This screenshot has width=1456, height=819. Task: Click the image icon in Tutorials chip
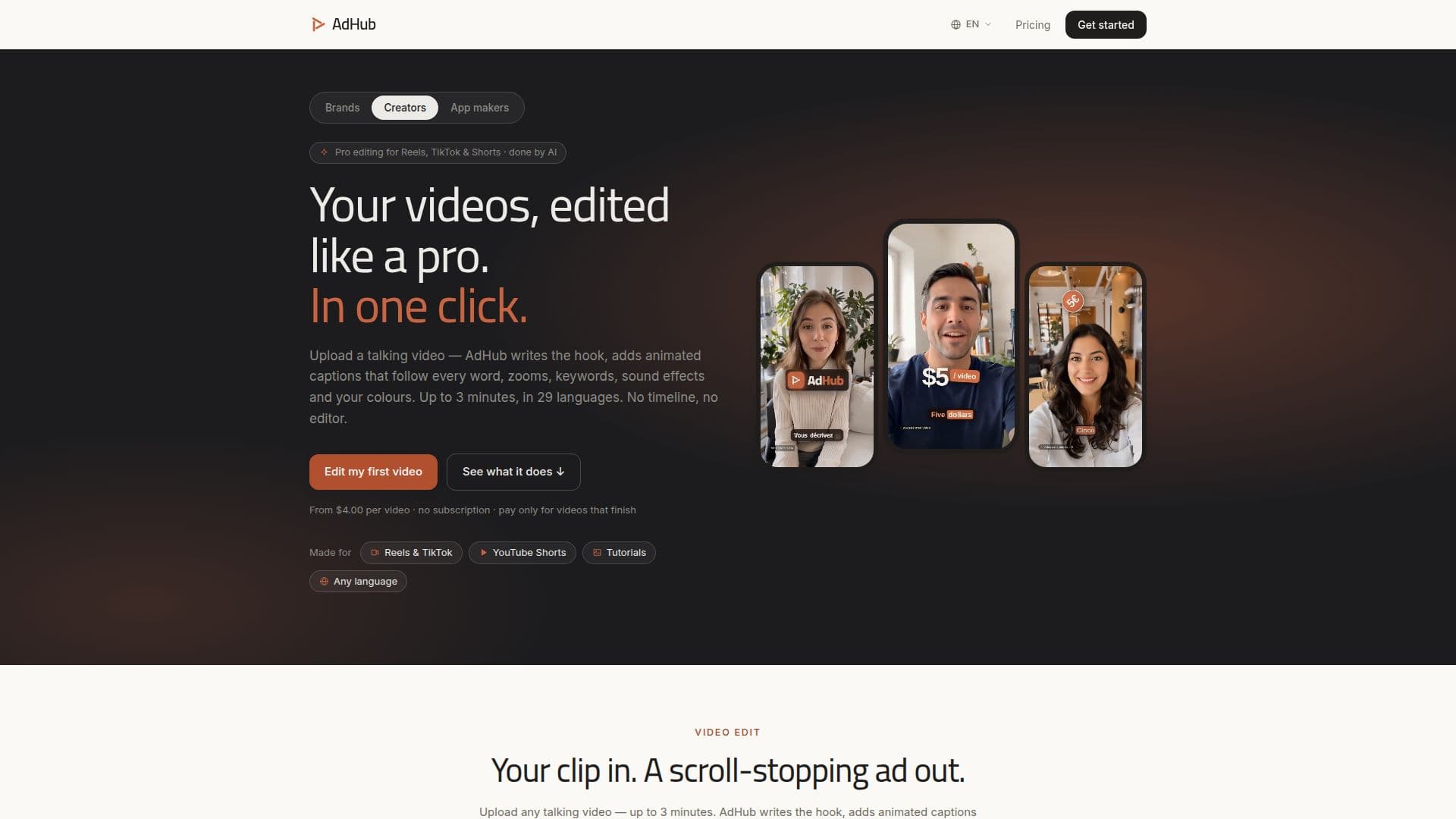tap(597, 553)
